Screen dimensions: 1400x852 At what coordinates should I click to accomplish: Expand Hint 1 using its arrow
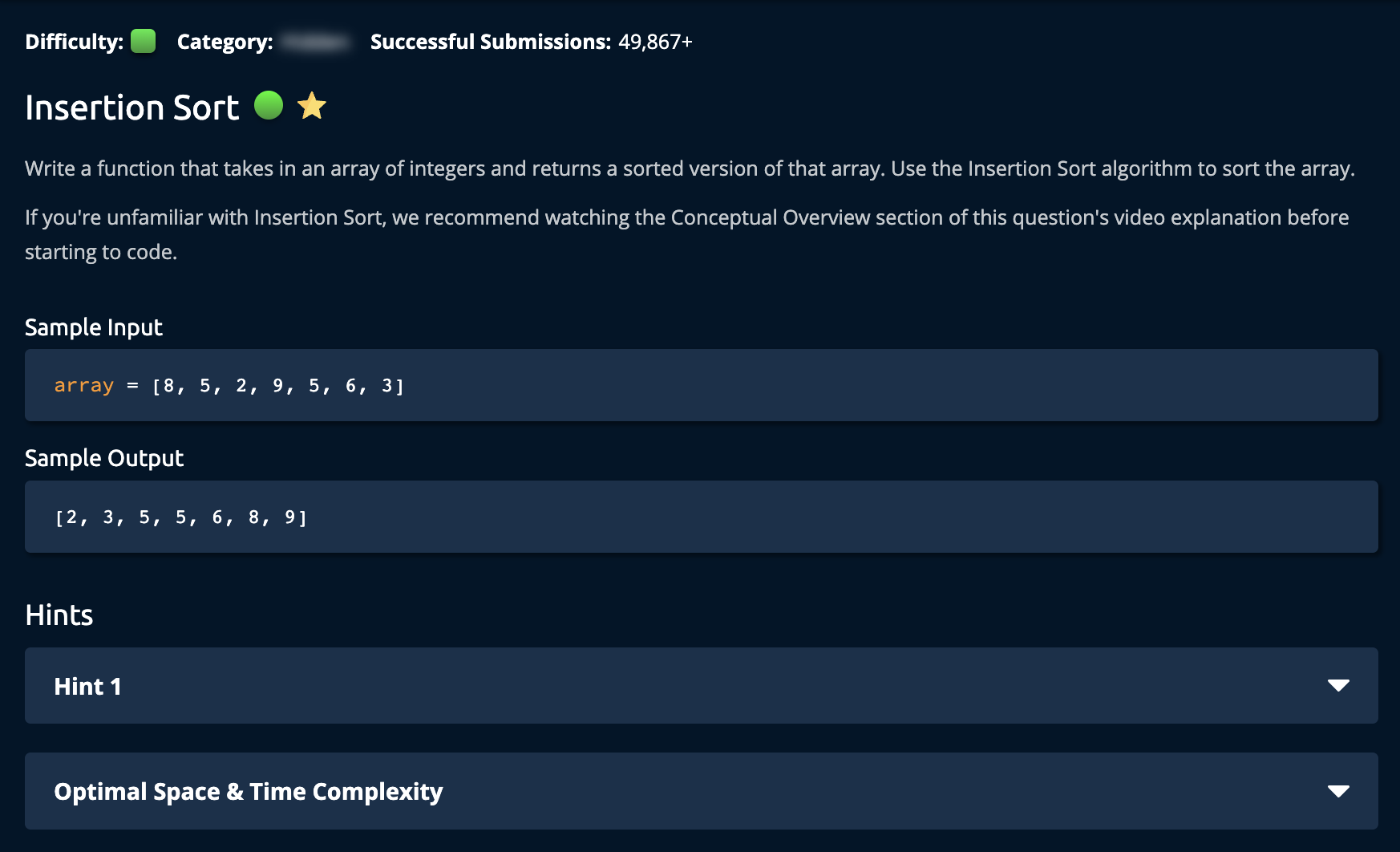coord(1338,686)
